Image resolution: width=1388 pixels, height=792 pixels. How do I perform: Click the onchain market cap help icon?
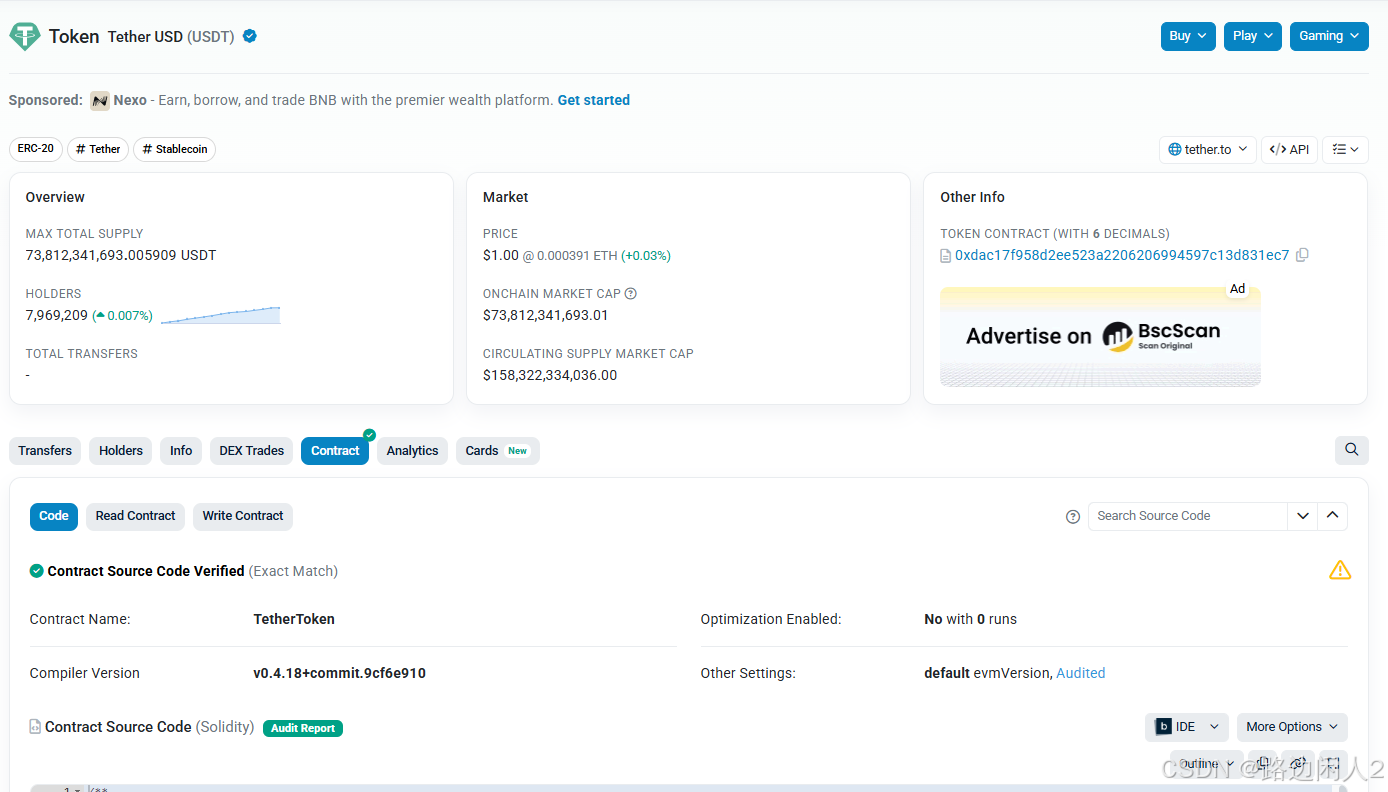tap(631, 294)
